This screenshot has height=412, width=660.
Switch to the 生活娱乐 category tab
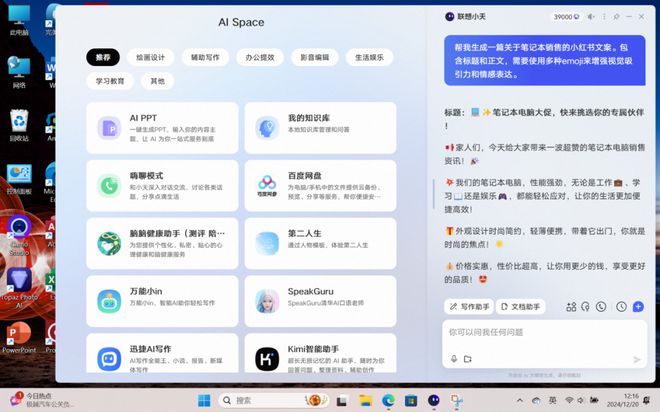370,57
